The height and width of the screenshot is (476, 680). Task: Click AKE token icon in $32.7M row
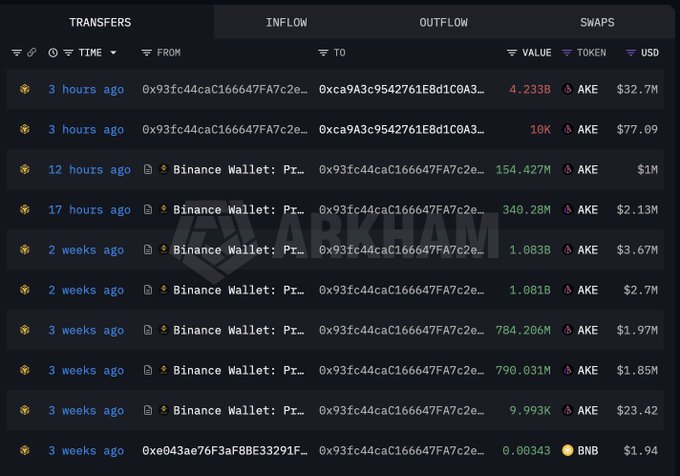[x=567, y=89]
